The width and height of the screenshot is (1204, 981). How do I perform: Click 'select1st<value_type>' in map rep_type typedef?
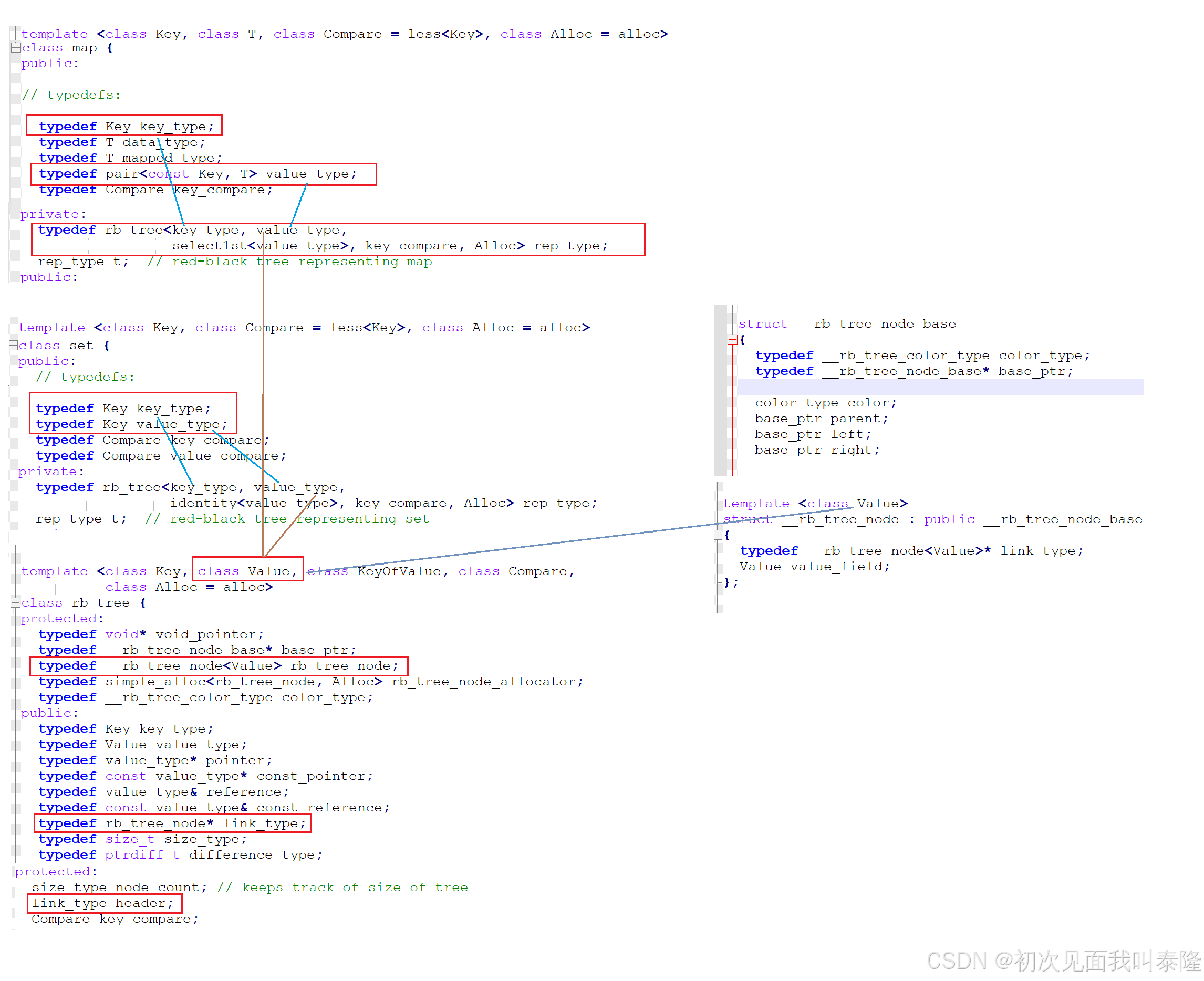point(260,246)
